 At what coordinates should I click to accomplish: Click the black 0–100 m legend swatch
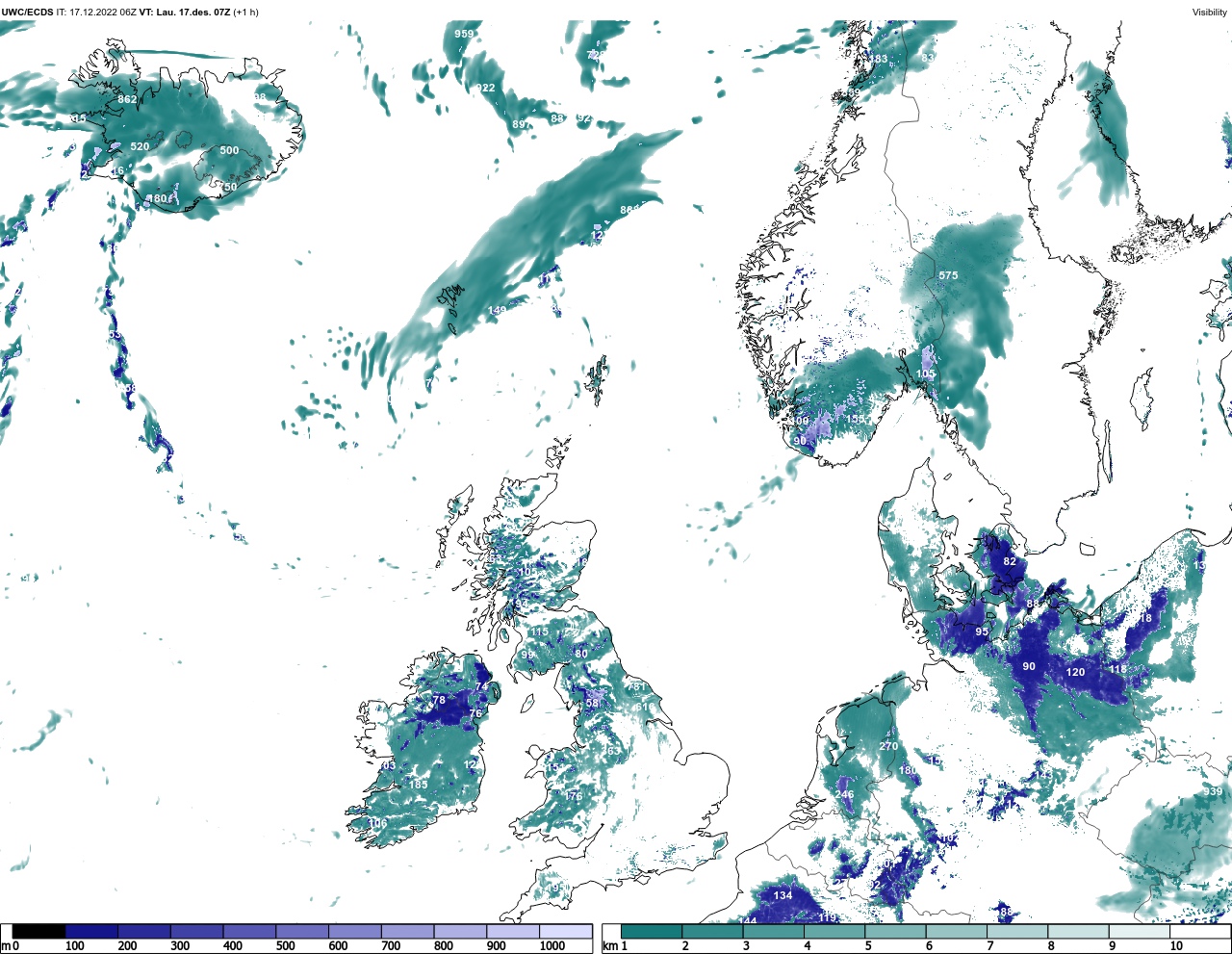(x=38, y=932)
